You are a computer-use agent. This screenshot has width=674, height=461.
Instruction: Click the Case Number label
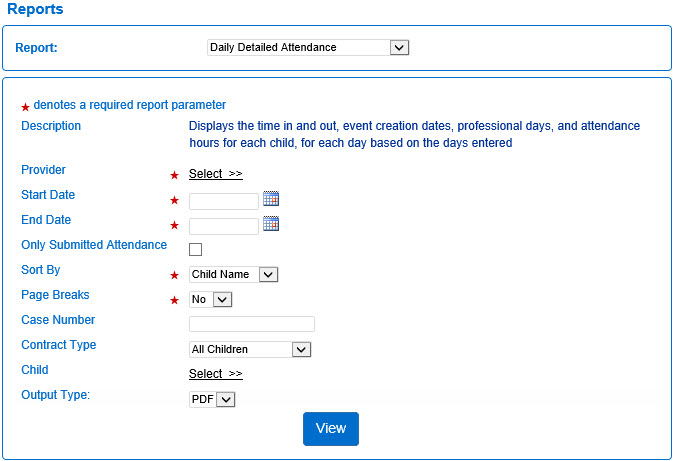[58, 320]
